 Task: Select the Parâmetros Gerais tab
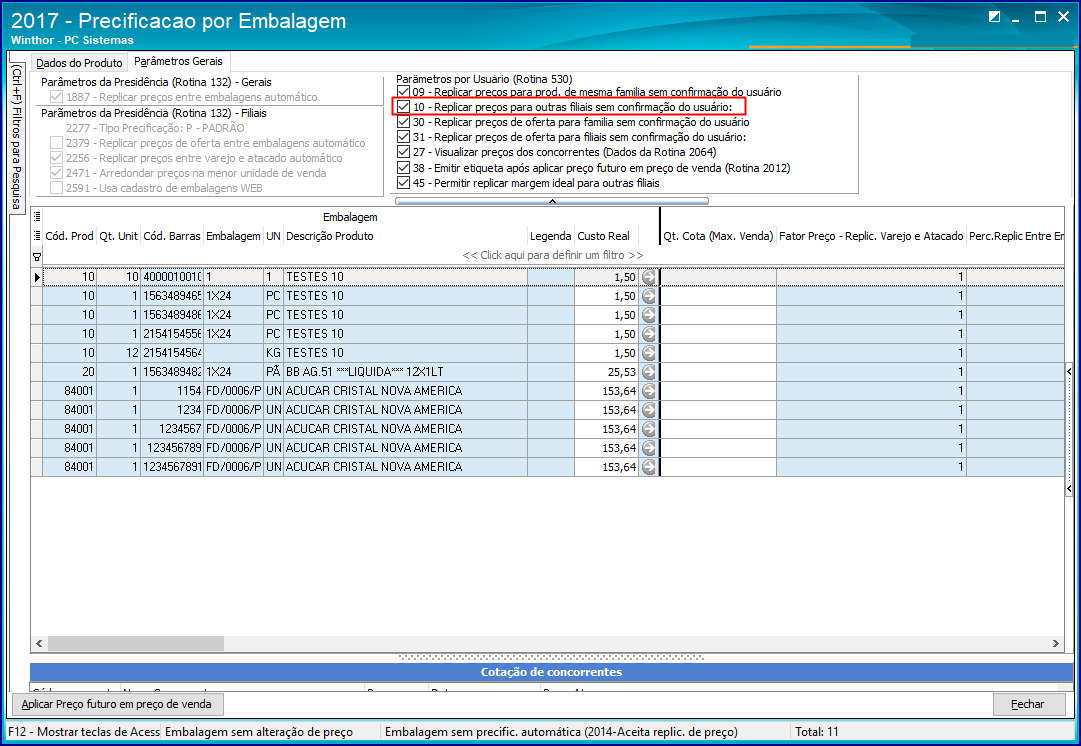tap(179, 61)
